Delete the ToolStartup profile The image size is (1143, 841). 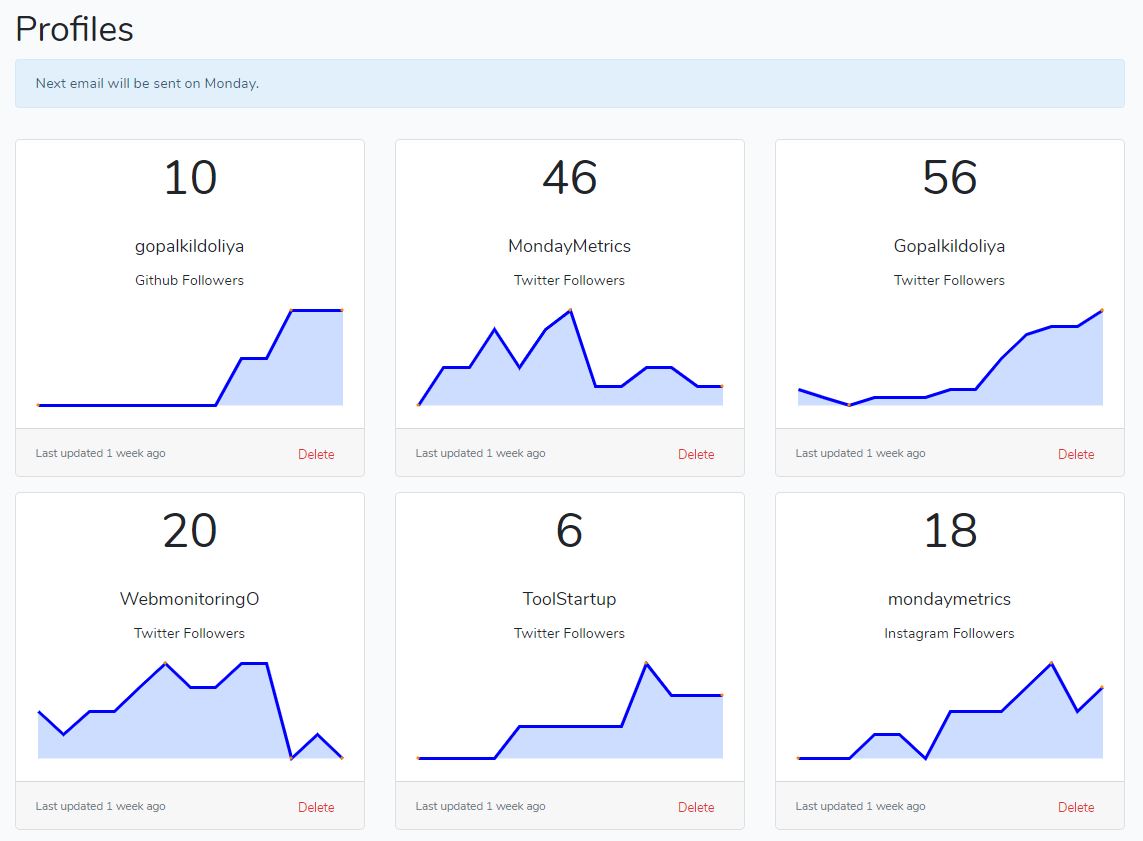[696, 807]
